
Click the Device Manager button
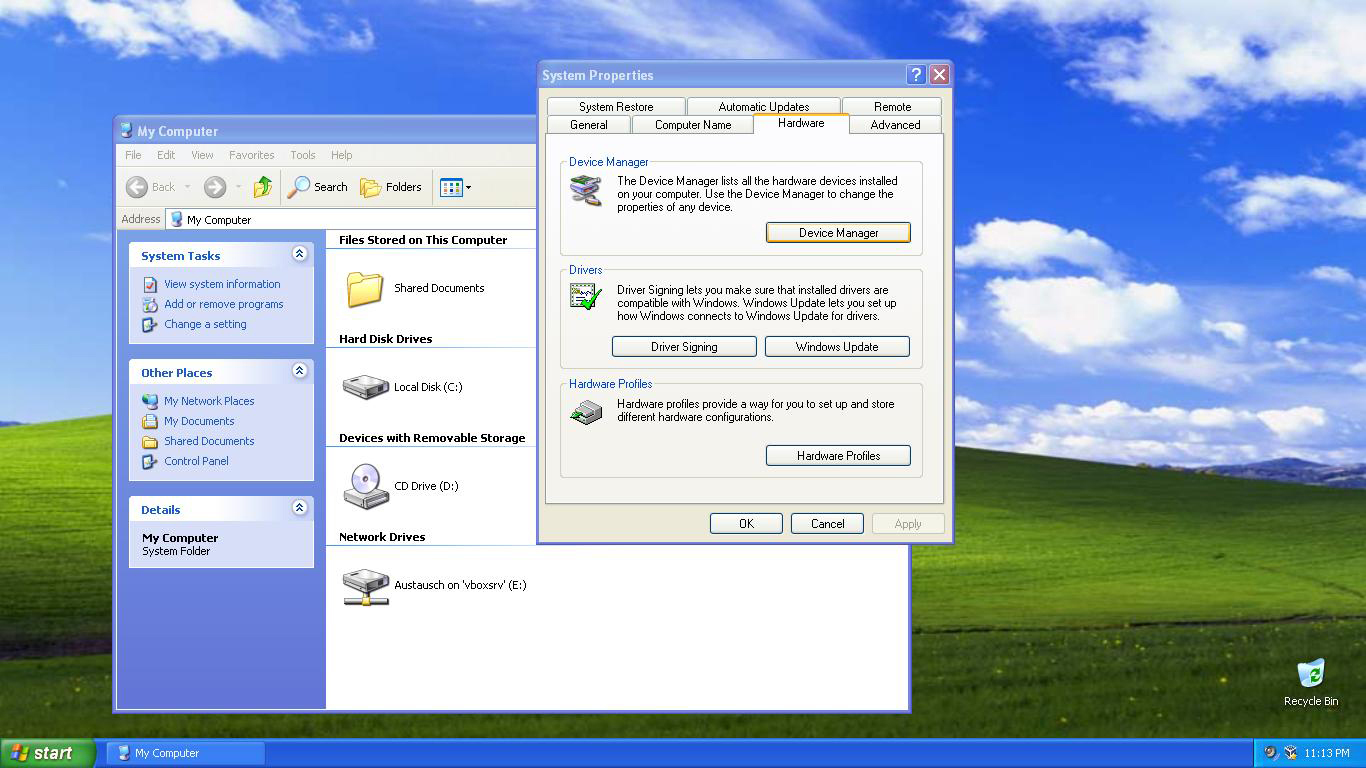[838, 233]
